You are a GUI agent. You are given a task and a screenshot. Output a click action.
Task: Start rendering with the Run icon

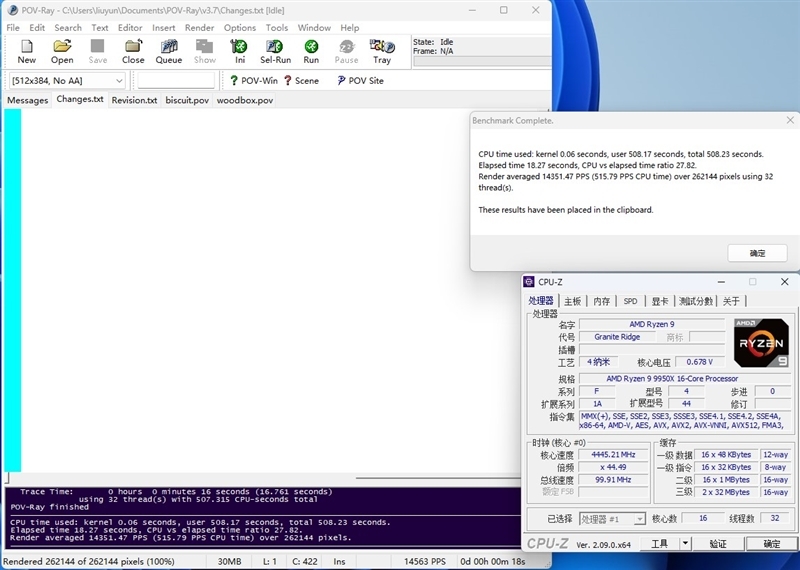coord(311,51)
